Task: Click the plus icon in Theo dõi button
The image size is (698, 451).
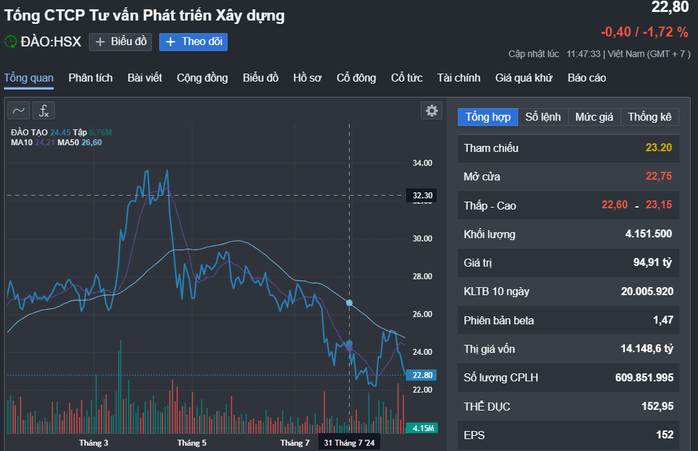Action: coord(170,42)
